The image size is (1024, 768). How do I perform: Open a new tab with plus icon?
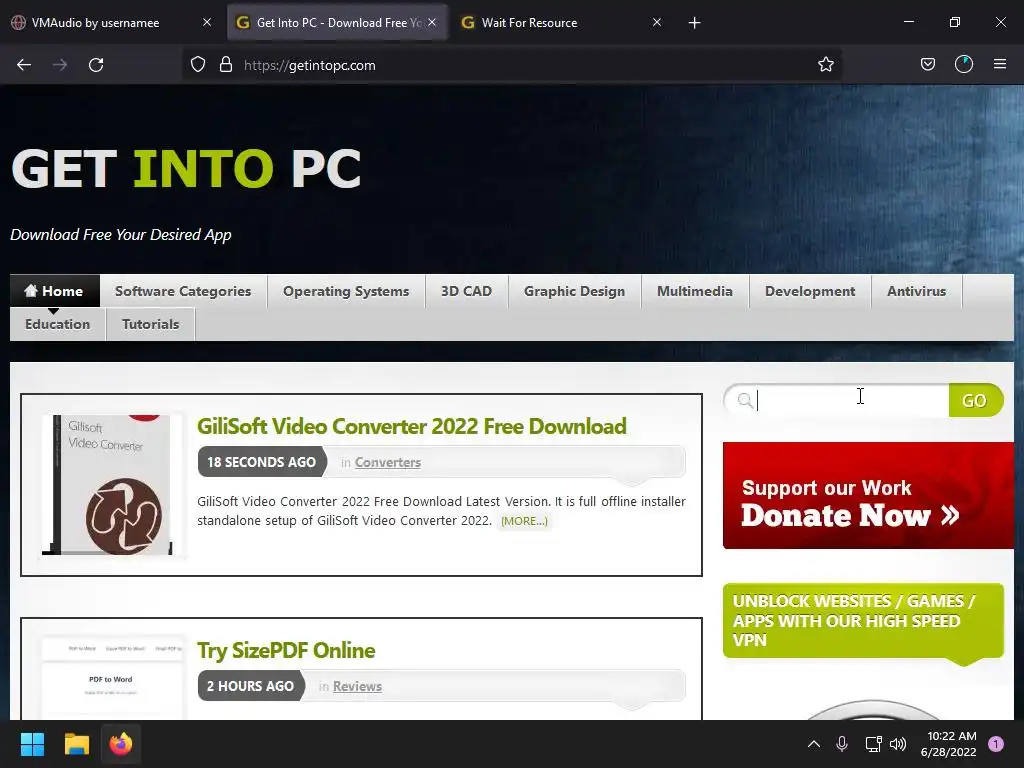(694, 23)
